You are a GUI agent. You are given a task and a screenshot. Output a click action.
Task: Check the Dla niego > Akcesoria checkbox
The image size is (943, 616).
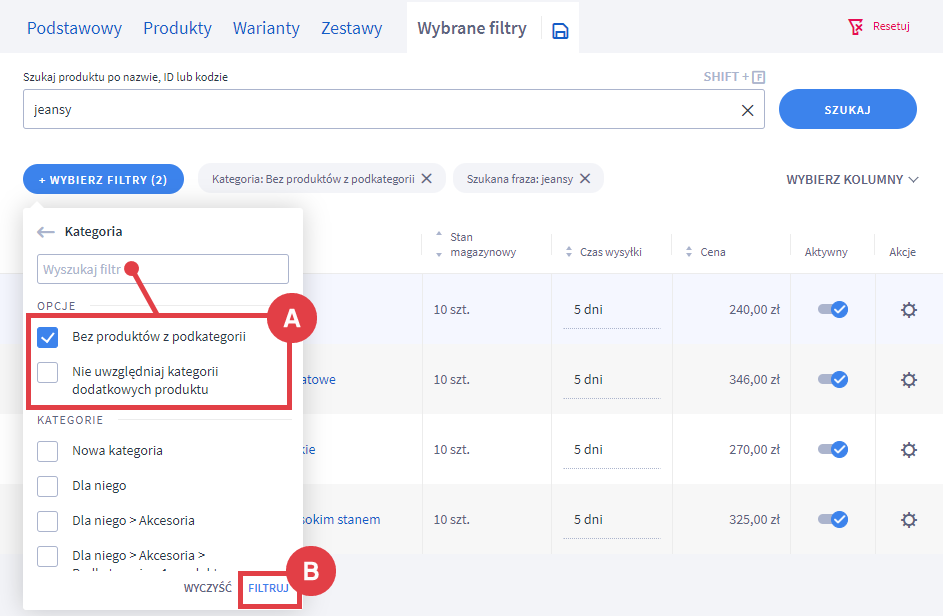tap(48, 521)
